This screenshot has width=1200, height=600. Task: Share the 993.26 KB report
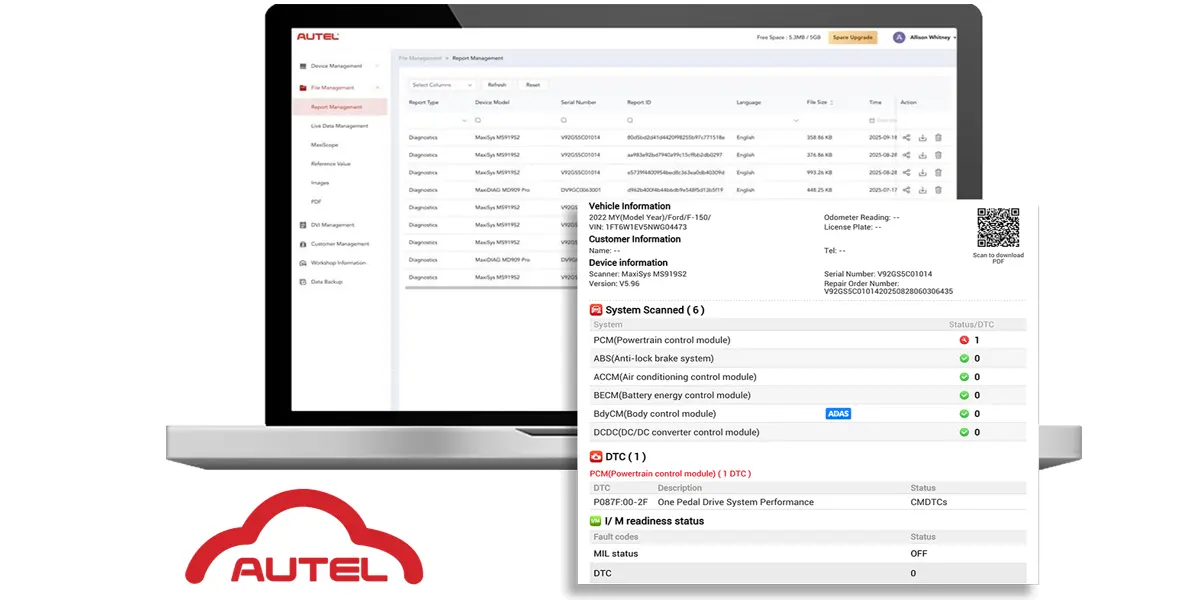pos(906,172)
